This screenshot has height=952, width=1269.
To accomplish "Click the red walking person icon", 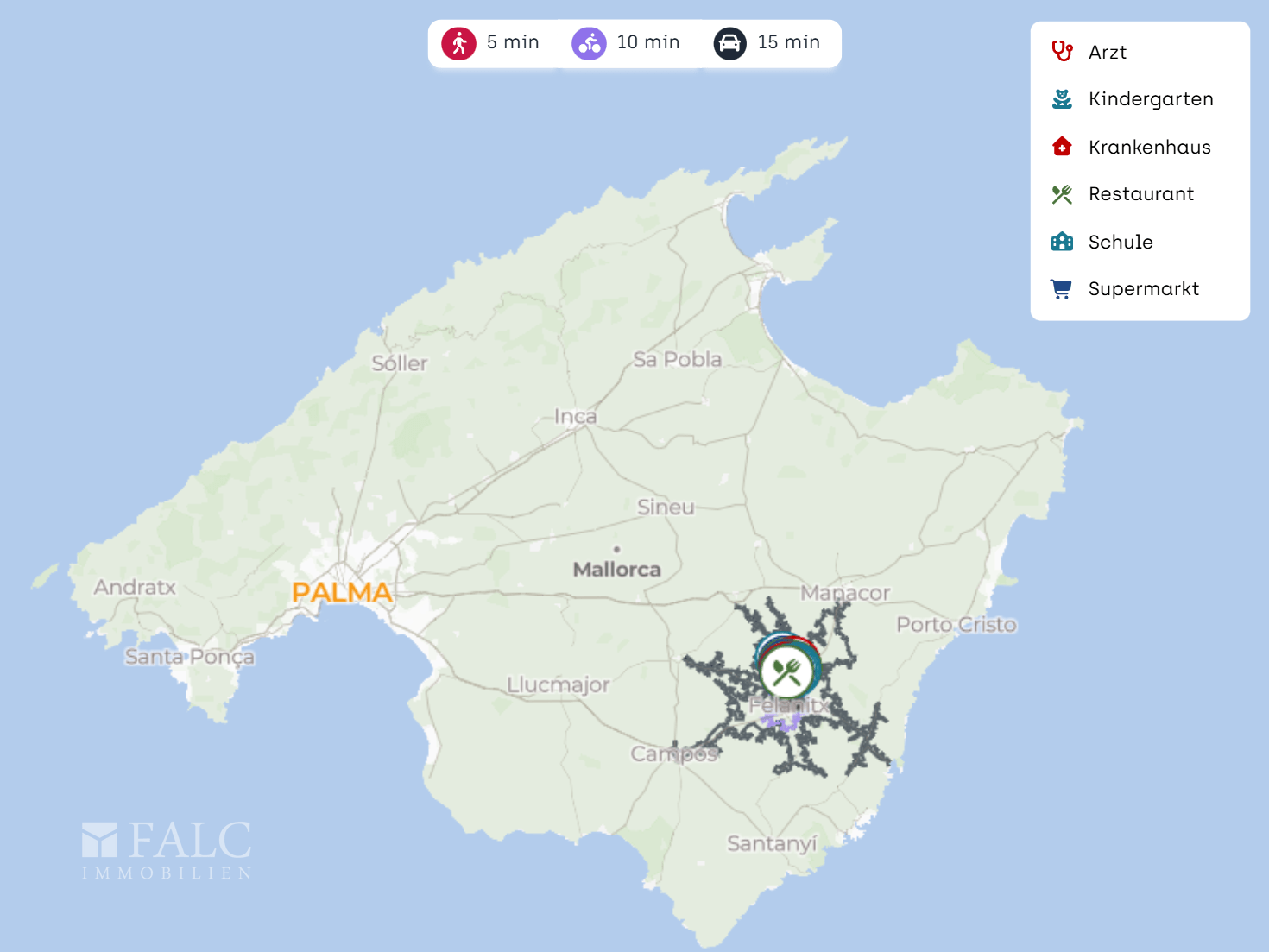I will pos(458,43).
